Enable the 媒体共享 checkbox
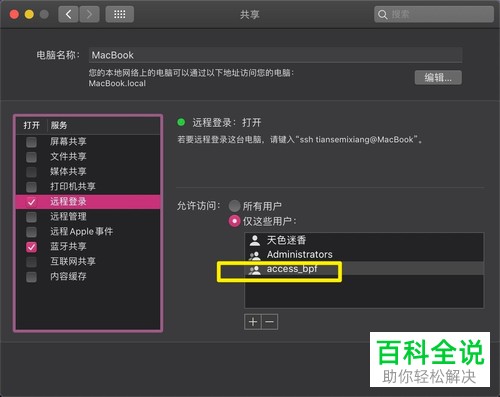This screenshot has height=397, width=500. pyautogui.click(x=31, y=172)
